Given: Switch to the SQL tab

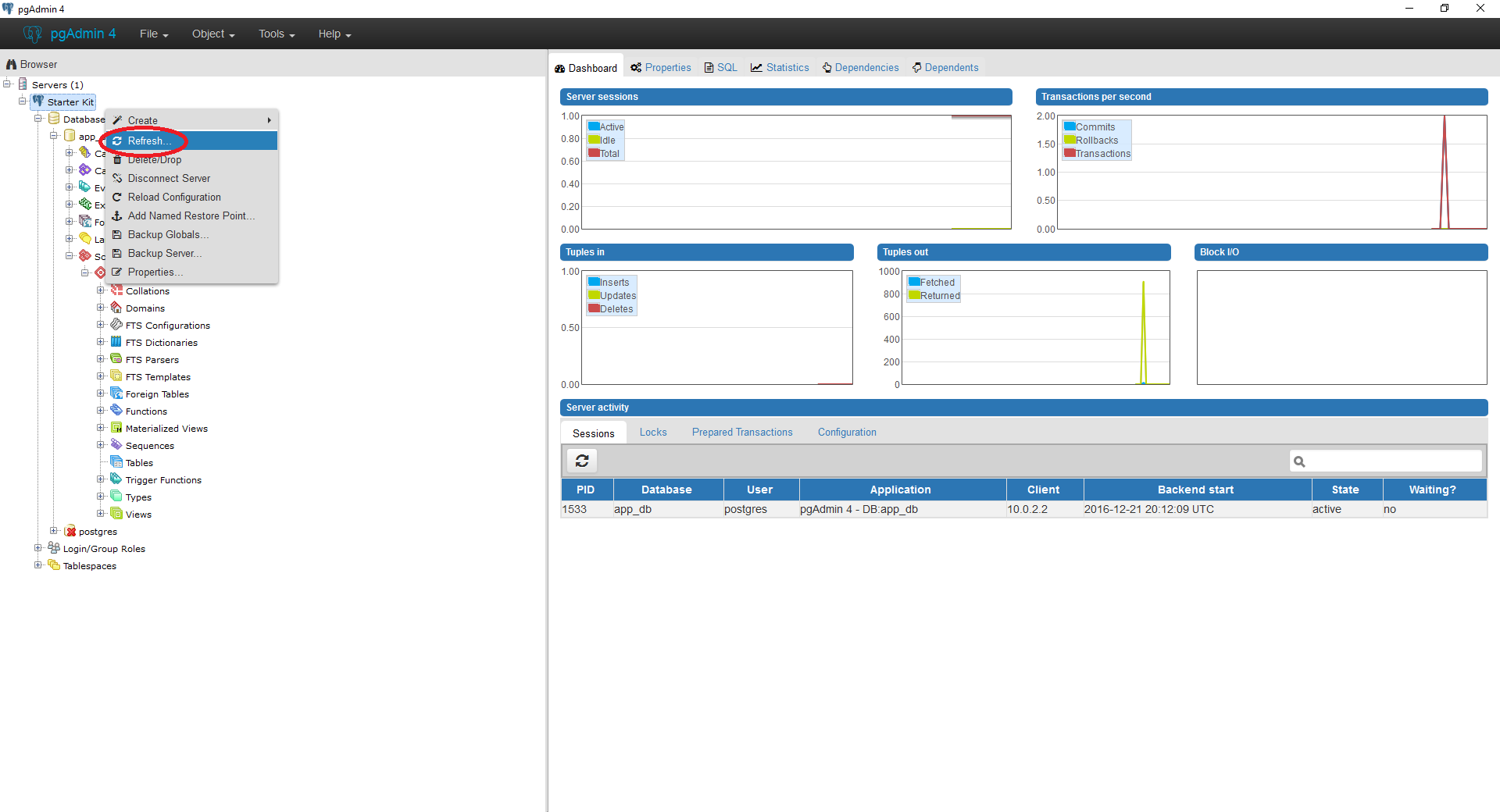Looking at the screenshot, I should 720,68.
